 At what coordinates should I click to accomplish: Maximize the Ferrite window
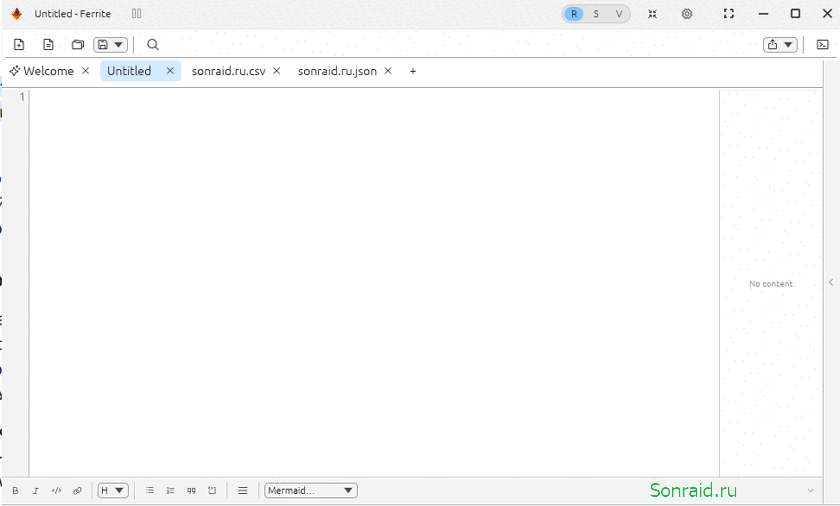796,13
